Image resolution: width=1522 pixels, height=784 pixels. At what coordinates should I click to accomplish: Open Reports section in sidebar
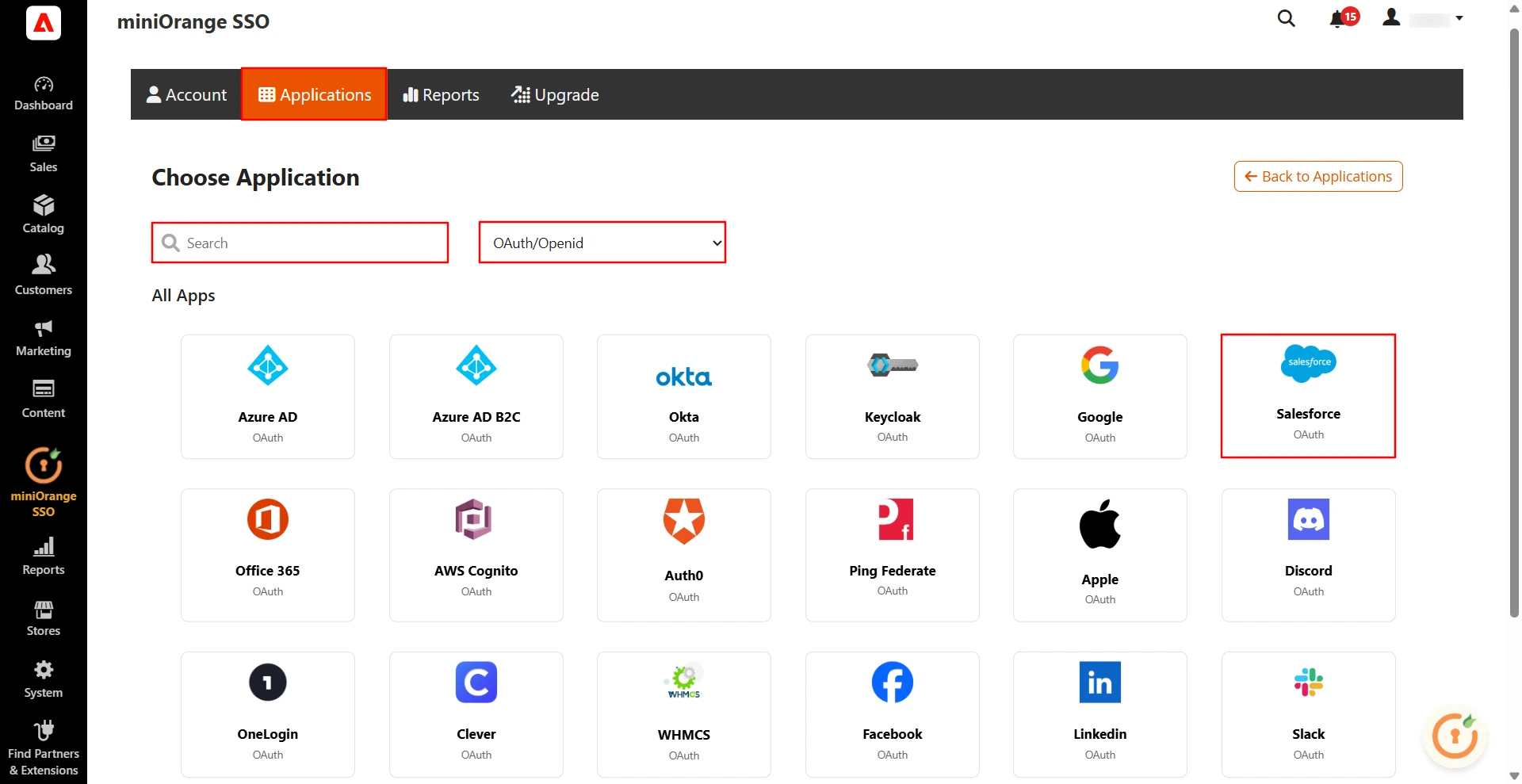[x=44, y=557]
